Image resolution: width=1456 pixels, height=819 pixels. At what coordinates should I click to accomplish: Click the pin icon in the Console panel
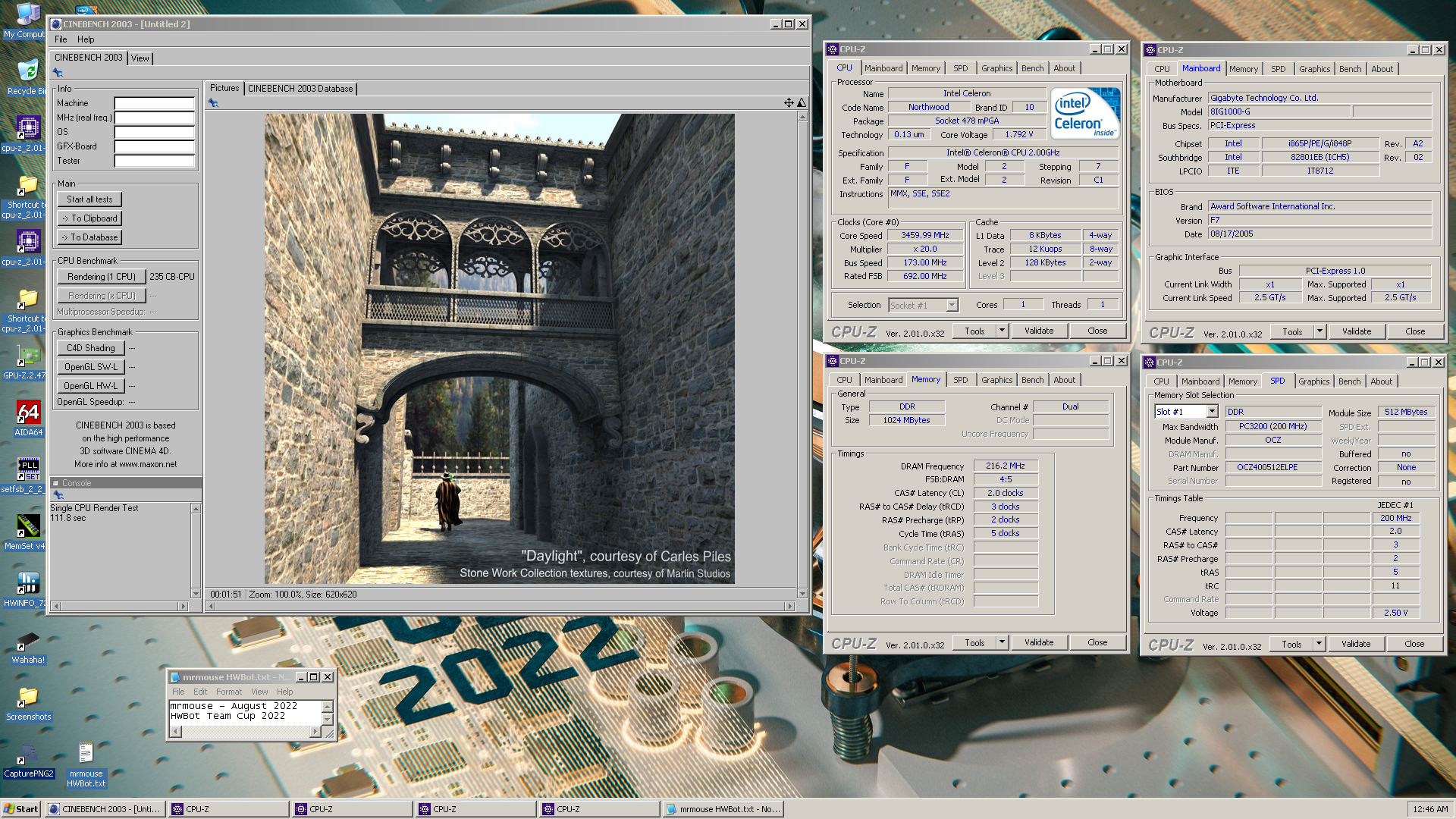tap(58, 494)
